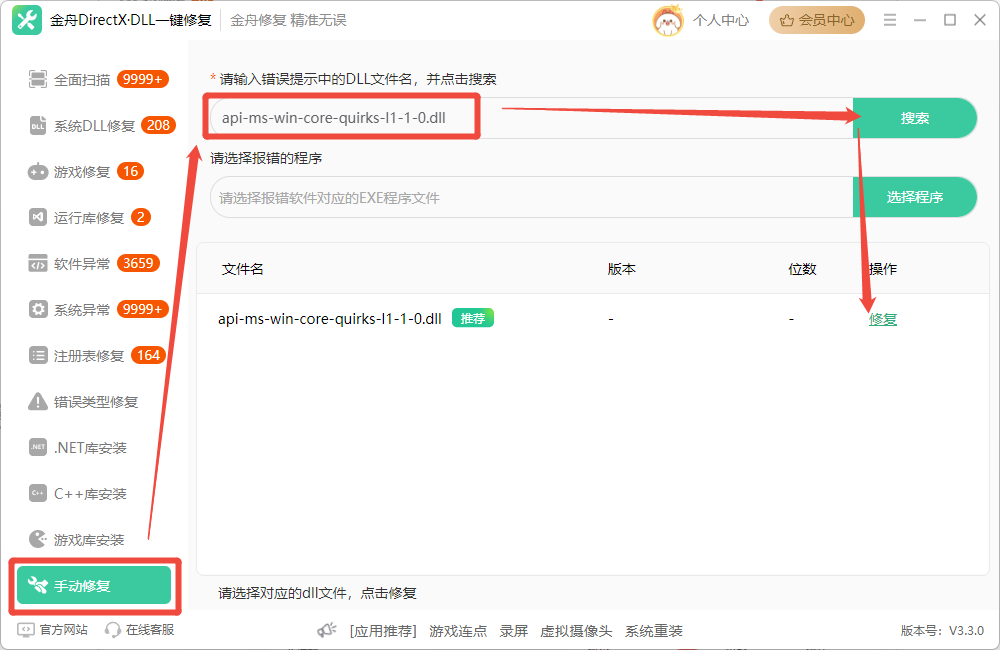The image size is (1000, 650).
Task: Click the green 搜索 button
Action: (x=915, y=118)
